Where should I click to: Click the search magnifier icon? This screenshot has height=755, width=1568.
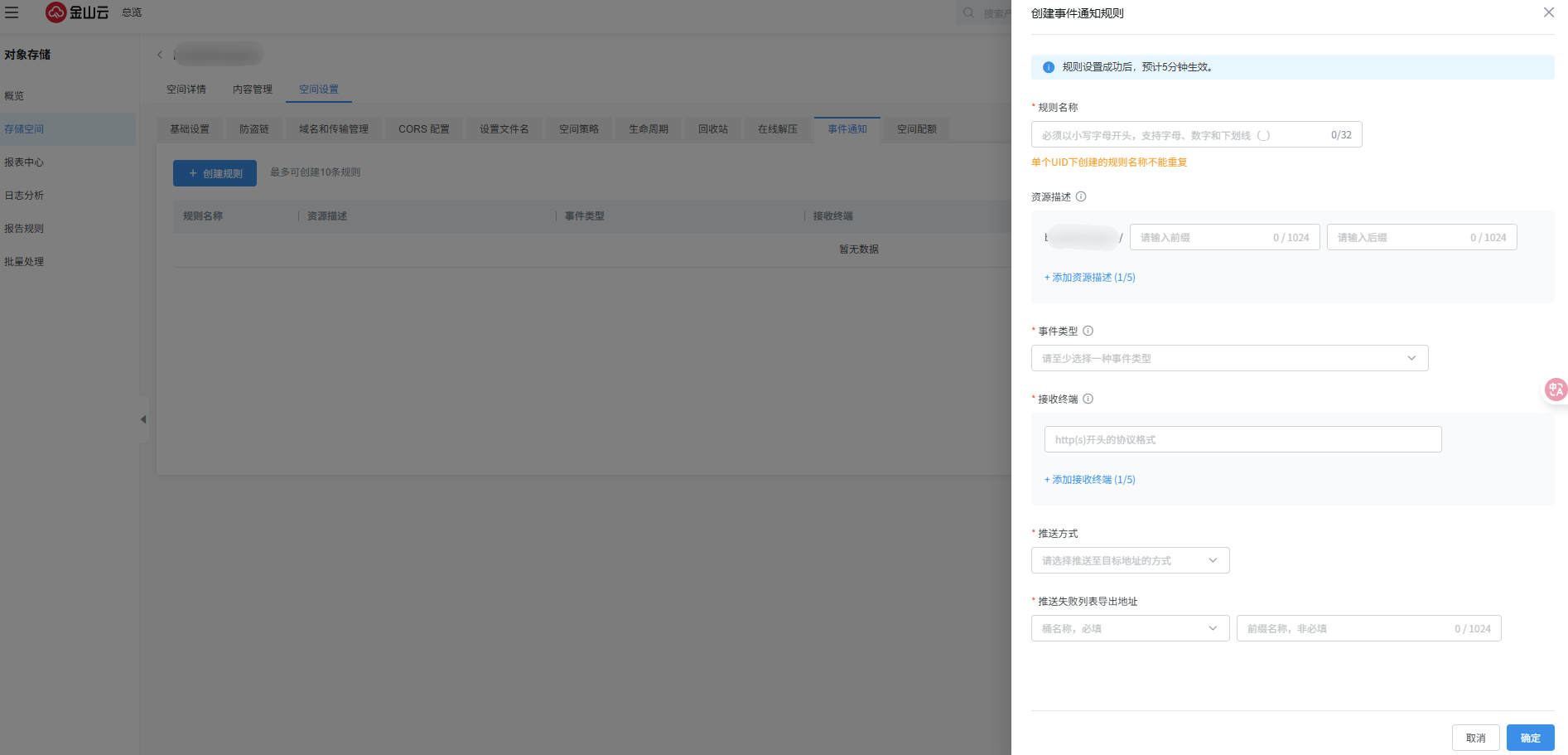(x=968, y=12)
